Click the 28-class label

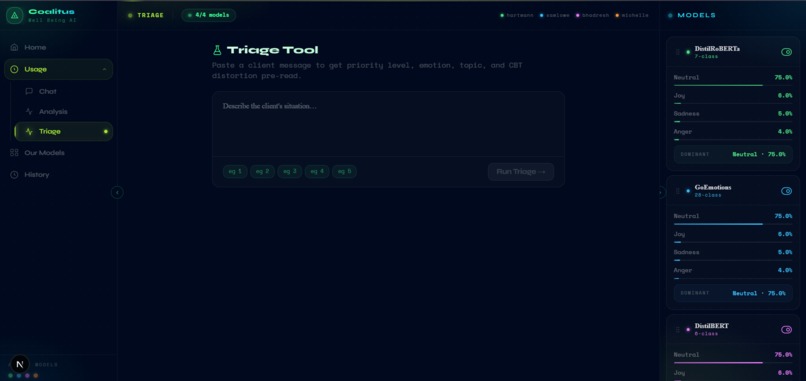pyautogui.click(x=708, y=195)
